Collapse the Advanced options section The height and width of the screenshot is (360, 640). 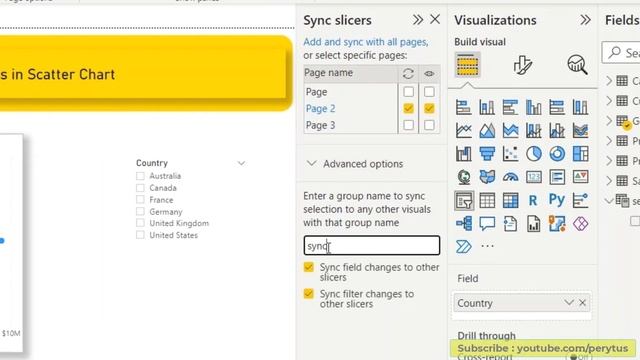click(x=311, y=164)
